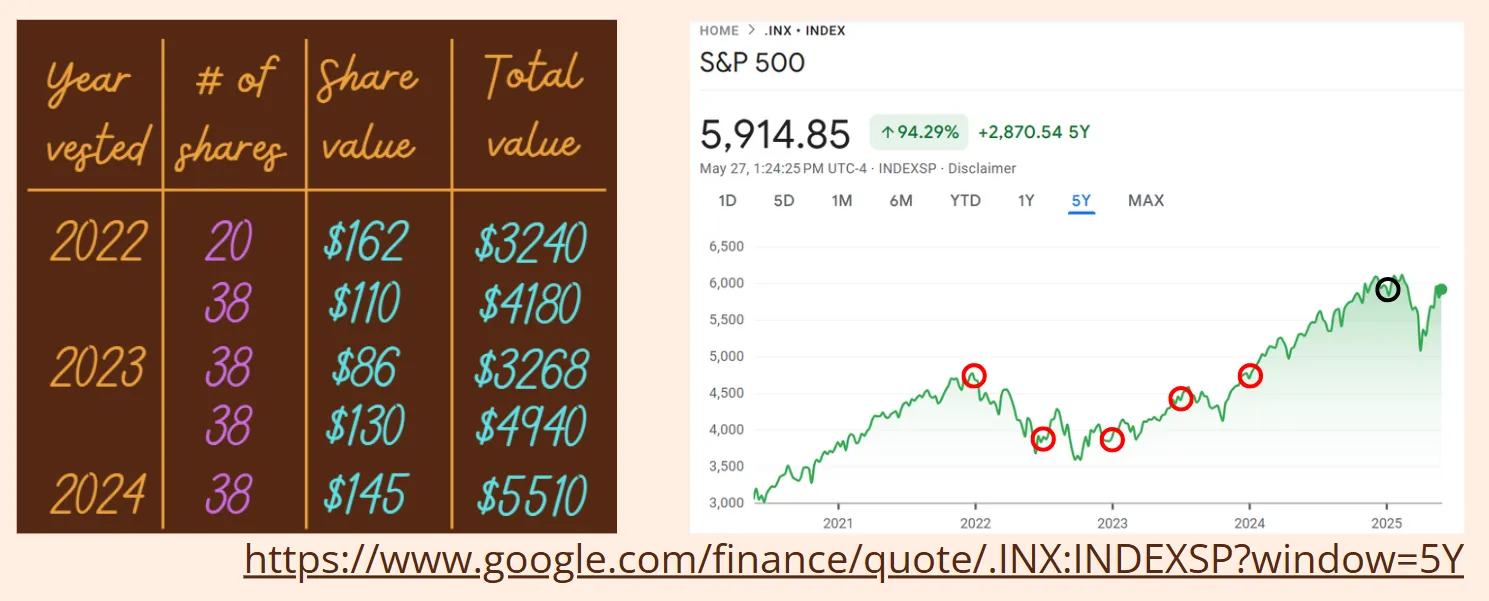
Task: Select the 5D chart range
Action: coord(784,200)
